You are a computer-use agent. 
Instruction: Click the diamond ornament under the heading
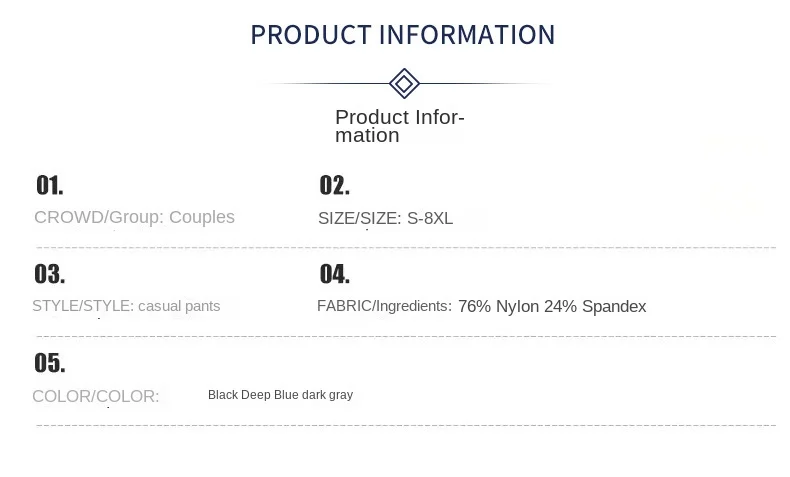[x=403, y=83]
